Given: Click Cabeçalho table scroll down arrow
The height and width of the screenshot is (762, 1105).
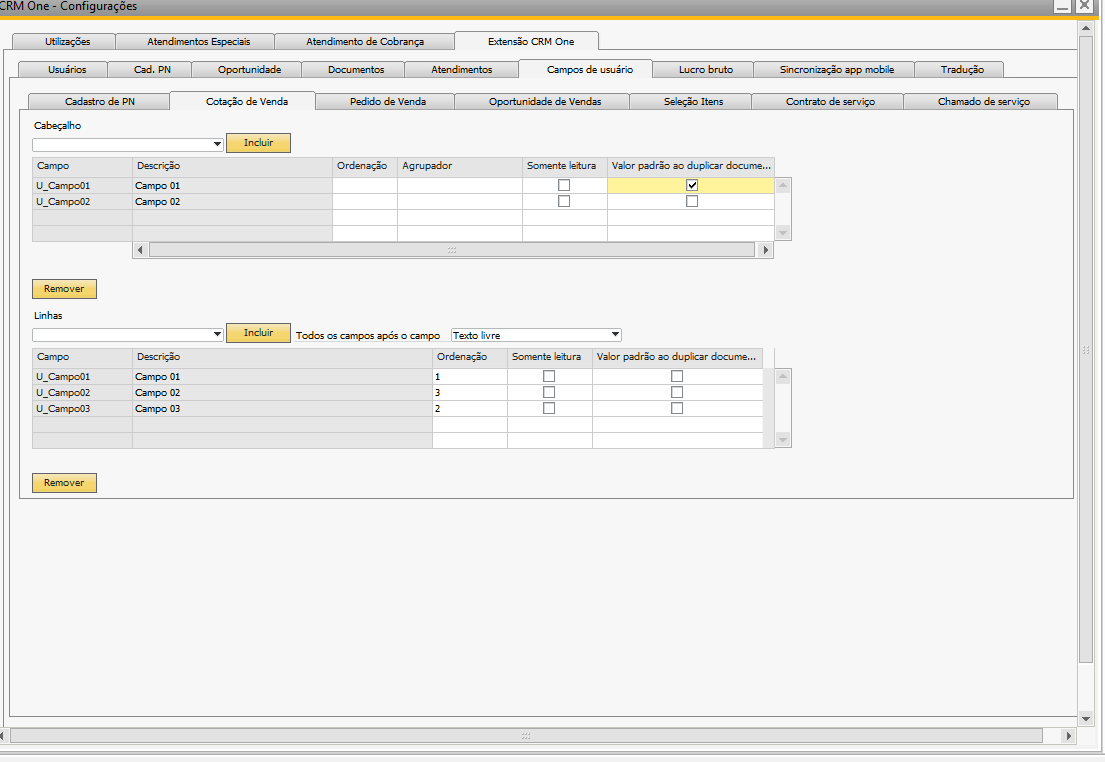Looking at the screenshot, I should (x=783, y=233).
